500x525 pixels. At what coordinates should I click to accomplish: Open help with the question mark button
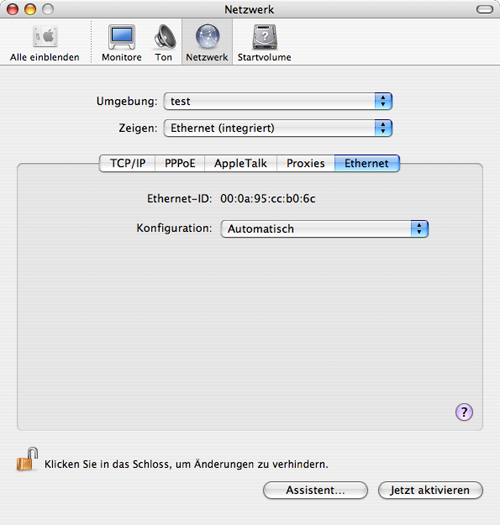click(x=464, y=412)
